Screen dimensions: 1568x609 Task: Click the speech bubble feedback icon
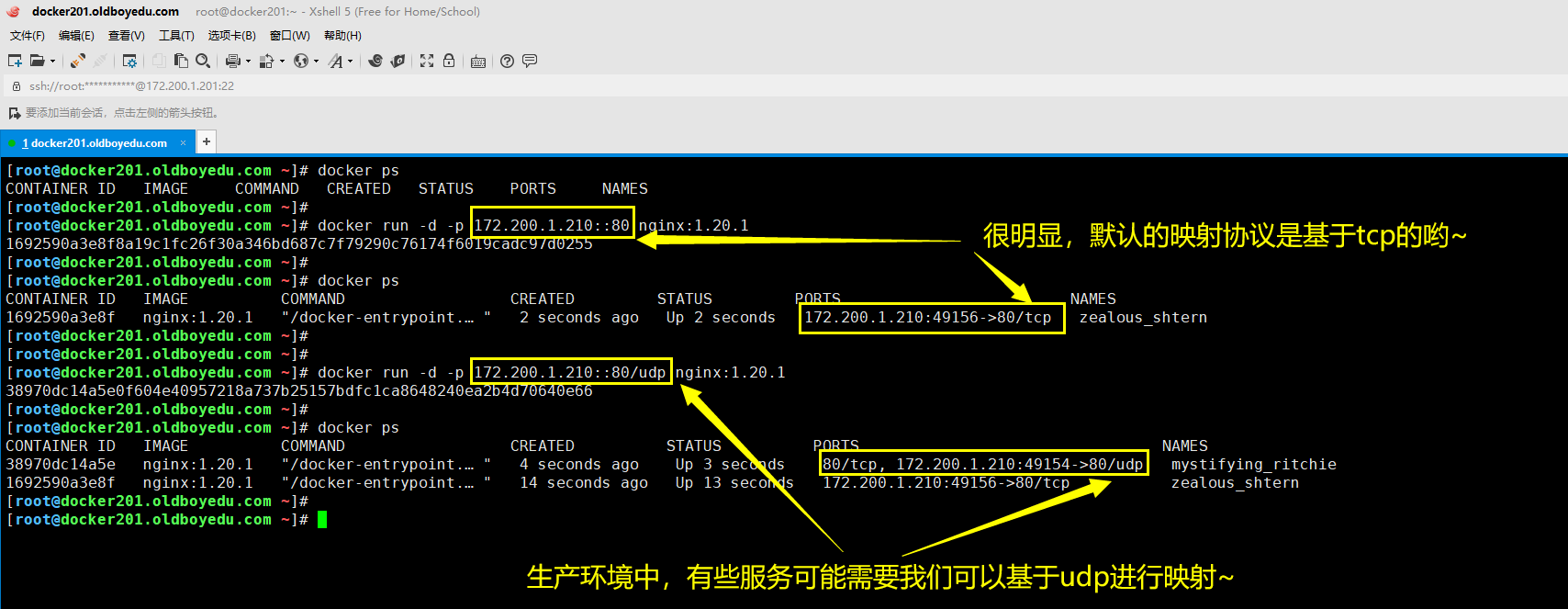click(x=530, y=61)
